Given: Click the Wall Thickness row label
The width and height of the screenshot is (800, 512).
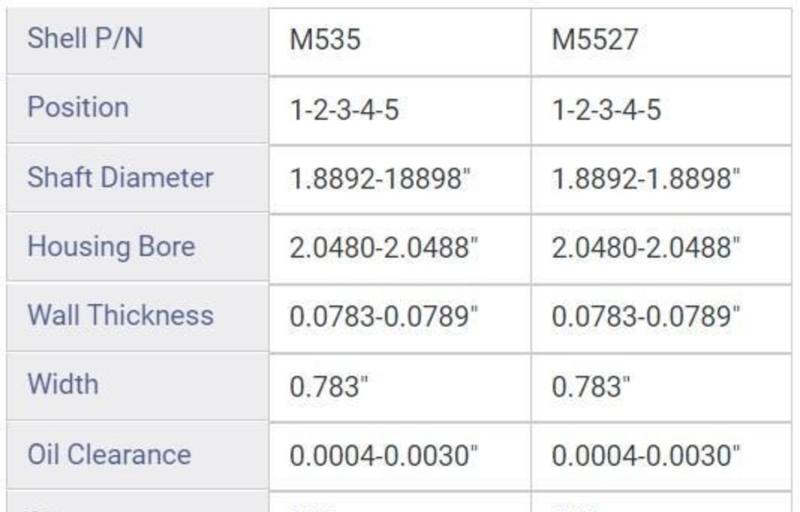Looking at the screenshot, I should click(120, 316).
